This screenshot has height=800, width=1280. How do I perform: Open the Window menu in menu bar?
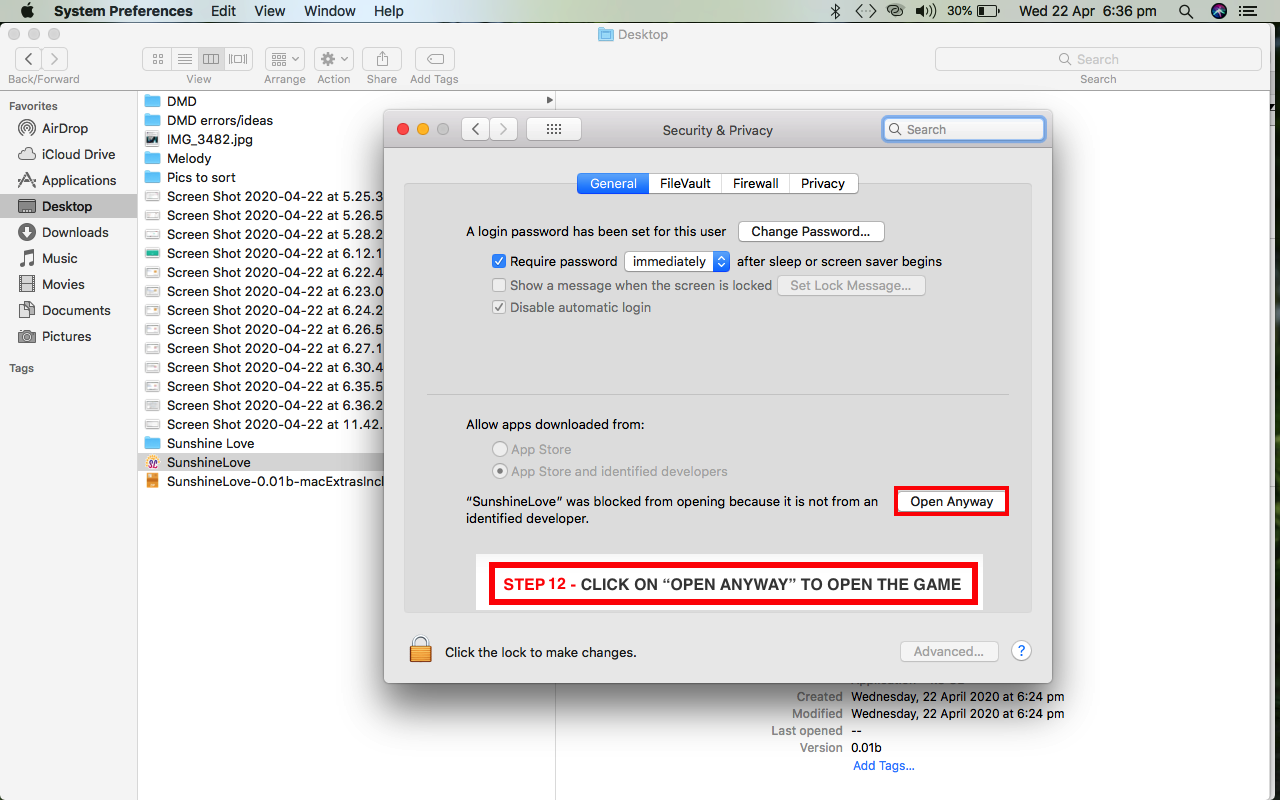click(329, 11)
